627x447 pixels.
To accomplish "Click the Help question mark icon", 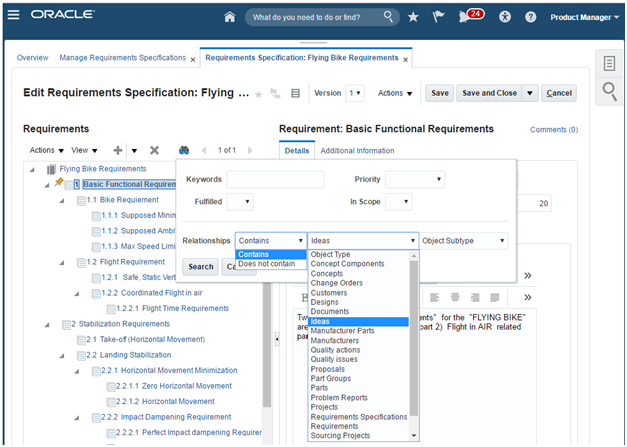I will pos(530,17).
